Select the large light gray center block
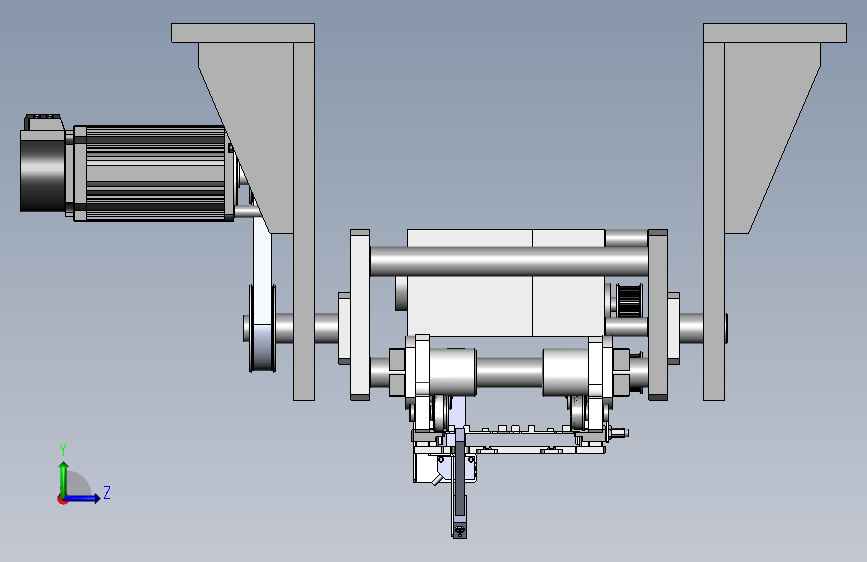Screen dimensions: 867x562 pyautogui.click(x=505, y=305)
